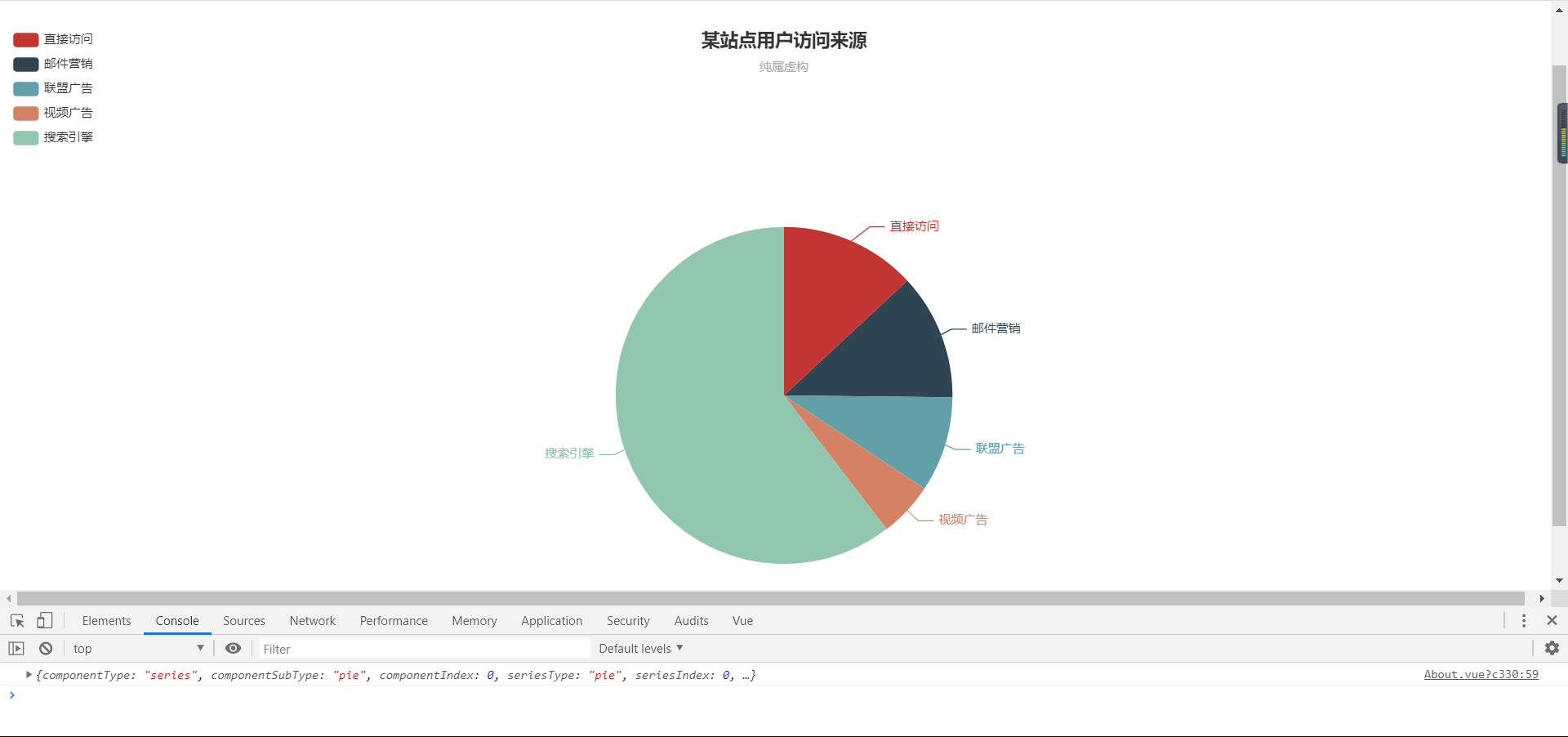The image size is (1568, 737).
Task: Open the DevTools three-dot options menu
Action: click(1523, 621)
